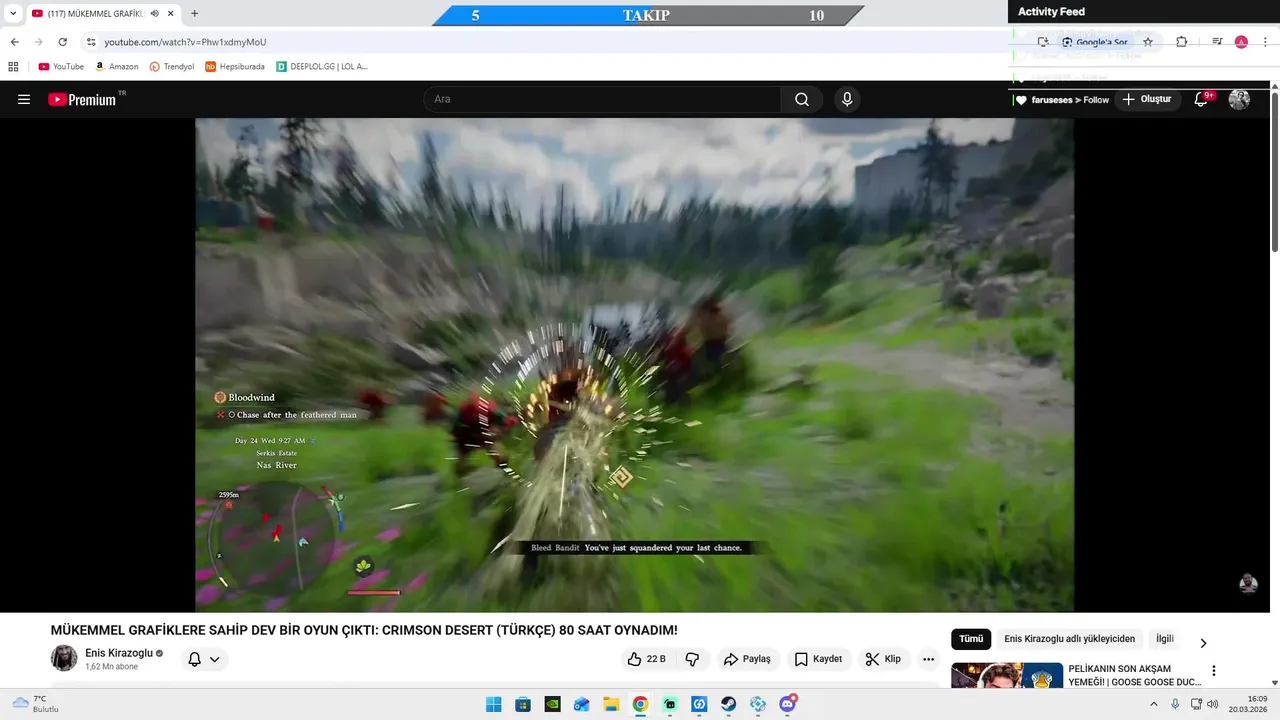Open Chrome tab search dropdown
This screenshot has height=720, width=1280.
pyautogui.click(x=13, y=14)
